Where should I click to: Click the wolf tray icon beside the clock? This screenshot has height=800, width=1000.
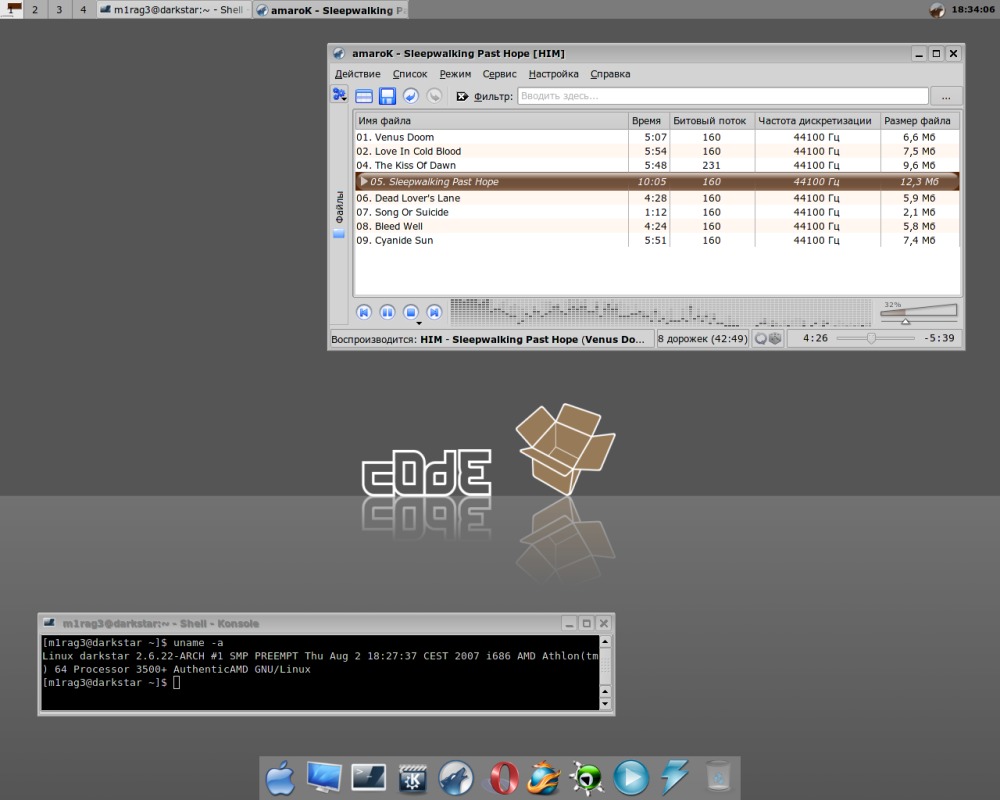click(x=937, y=10)
